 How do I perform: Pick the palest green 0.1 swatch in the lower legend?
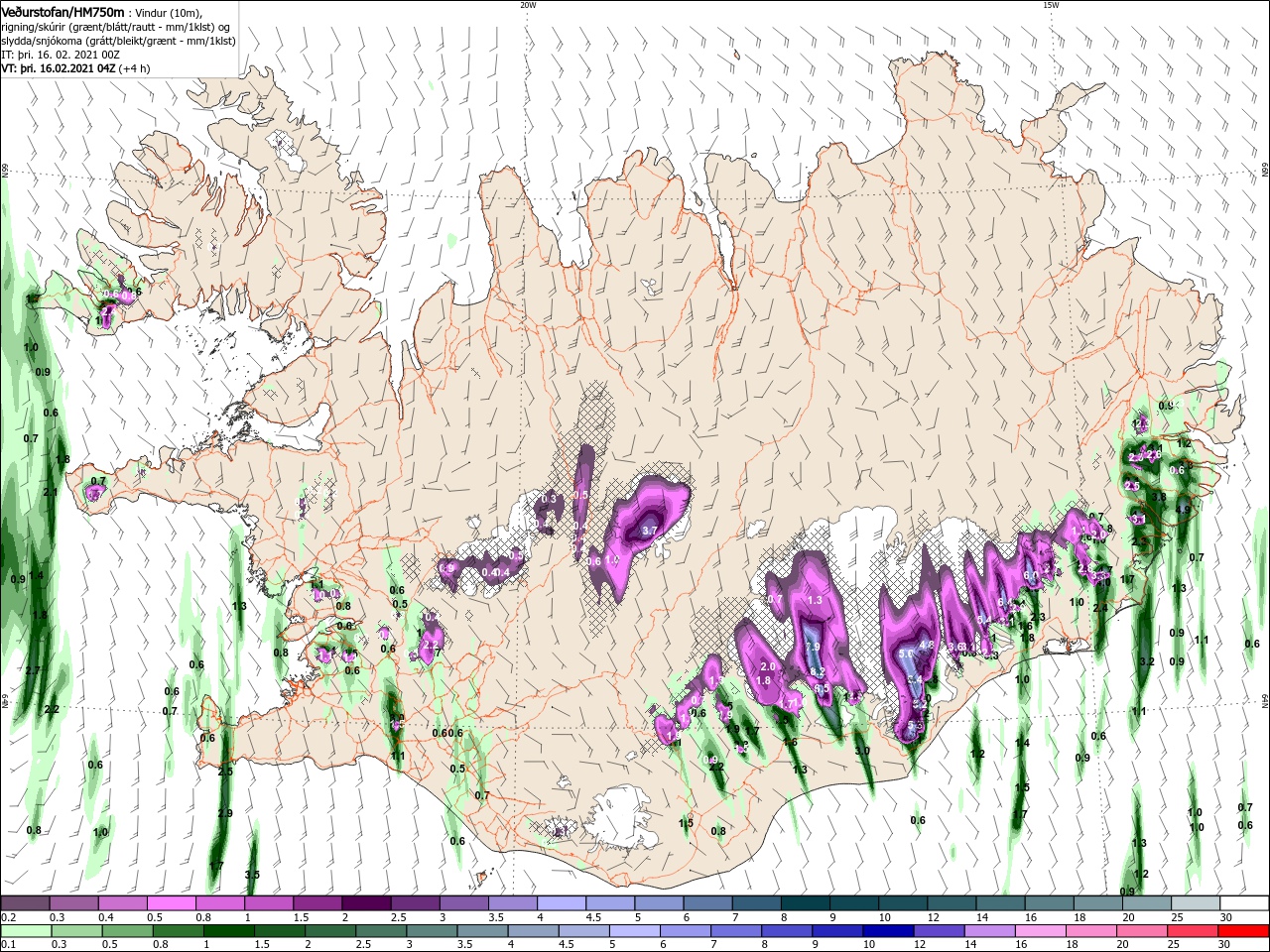[26, 931]
